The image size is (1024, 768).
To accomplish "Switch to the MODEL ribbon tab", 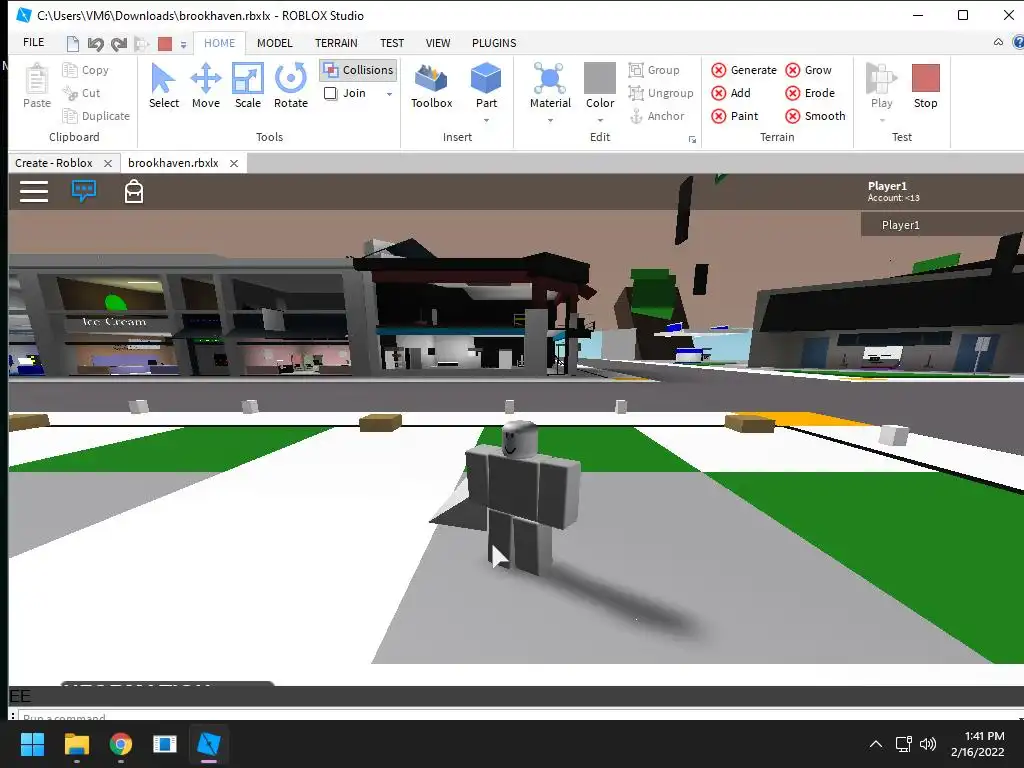I will point(274,43).
